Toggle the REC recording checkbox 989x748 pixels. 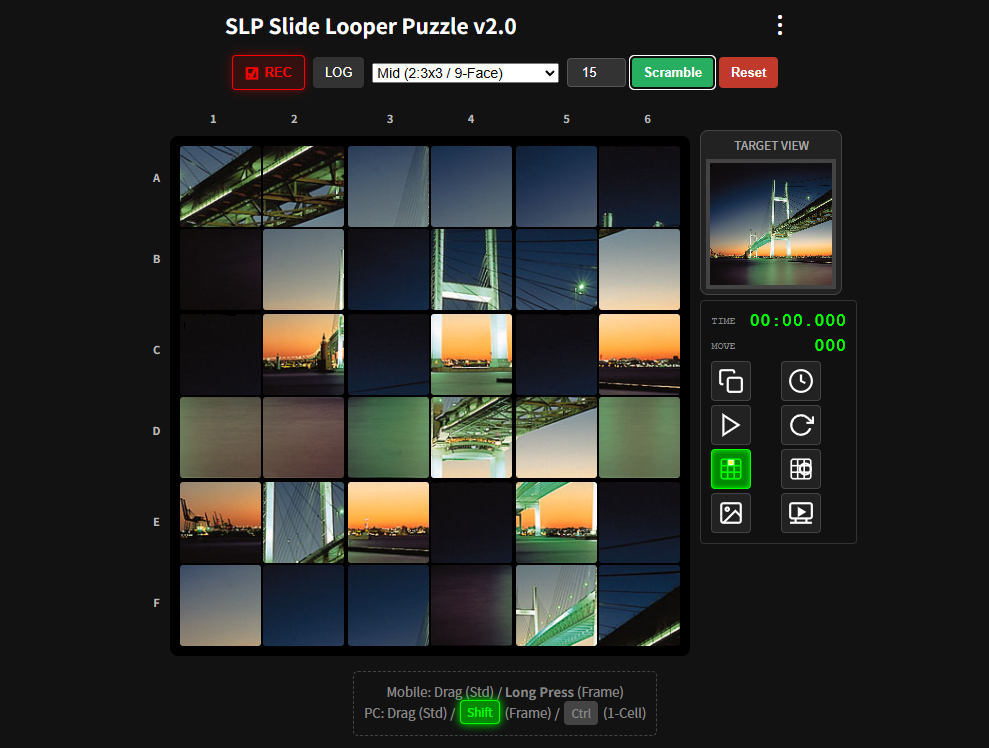click(252, 73)
